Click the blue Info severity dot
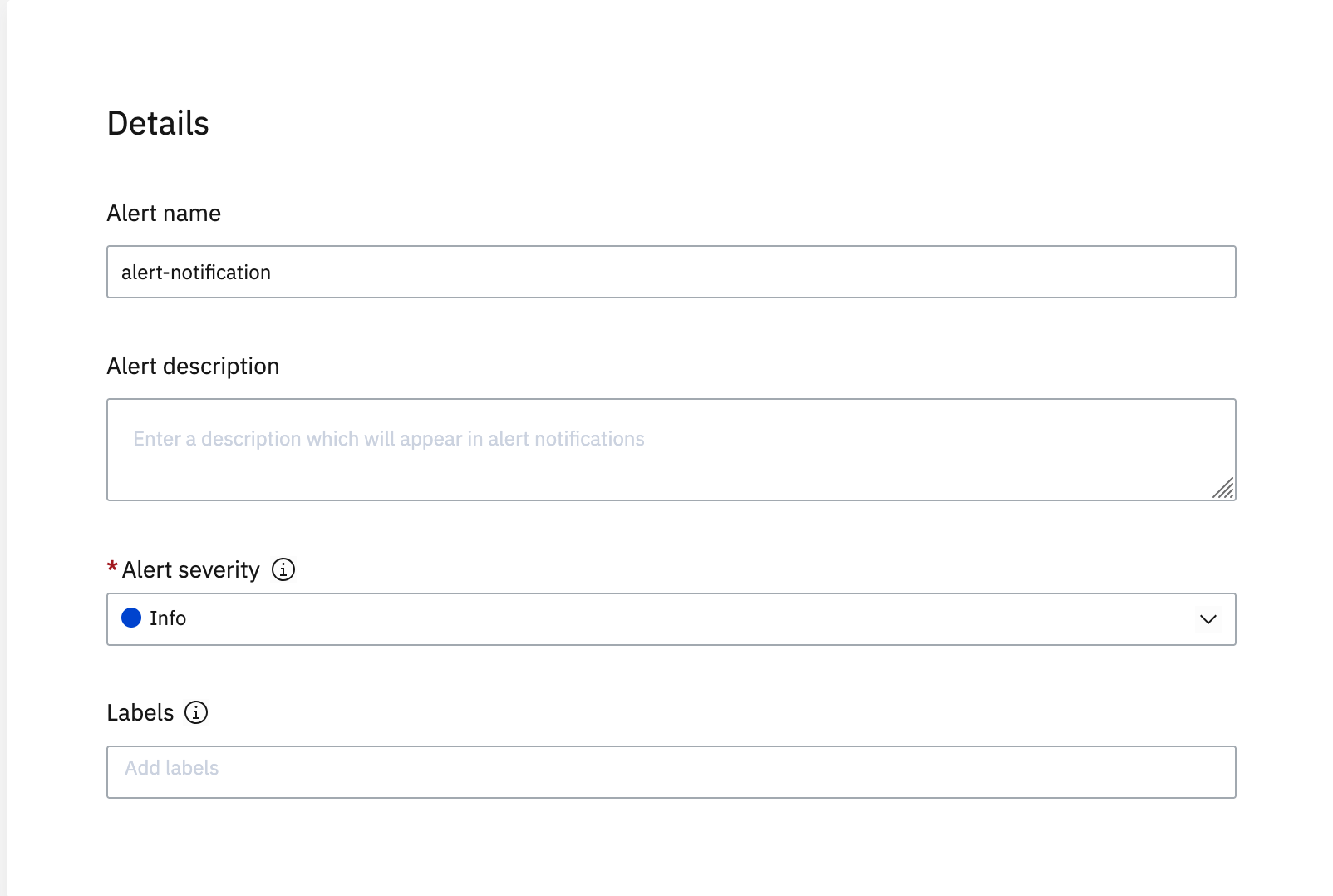1333x896 pixels. 131,618
